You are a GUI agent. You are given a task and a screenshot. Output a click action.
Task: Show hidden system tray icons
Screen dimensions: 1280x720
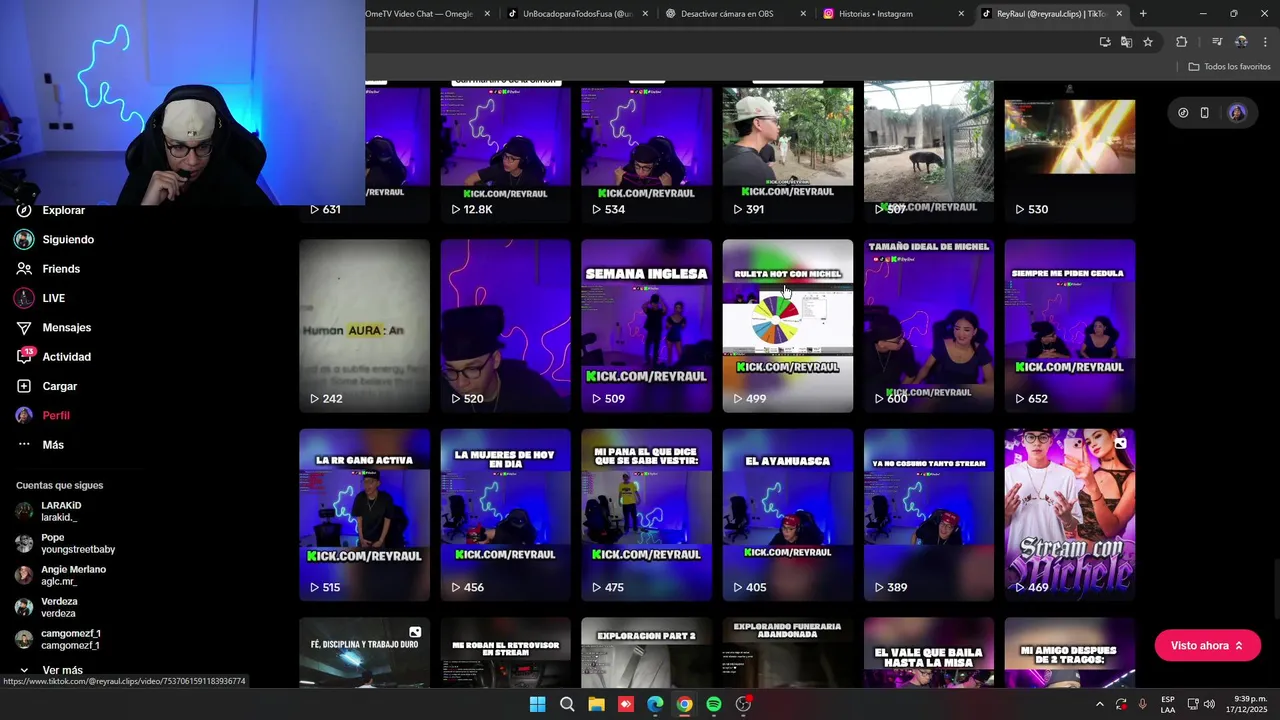(x=1099, y=704)
